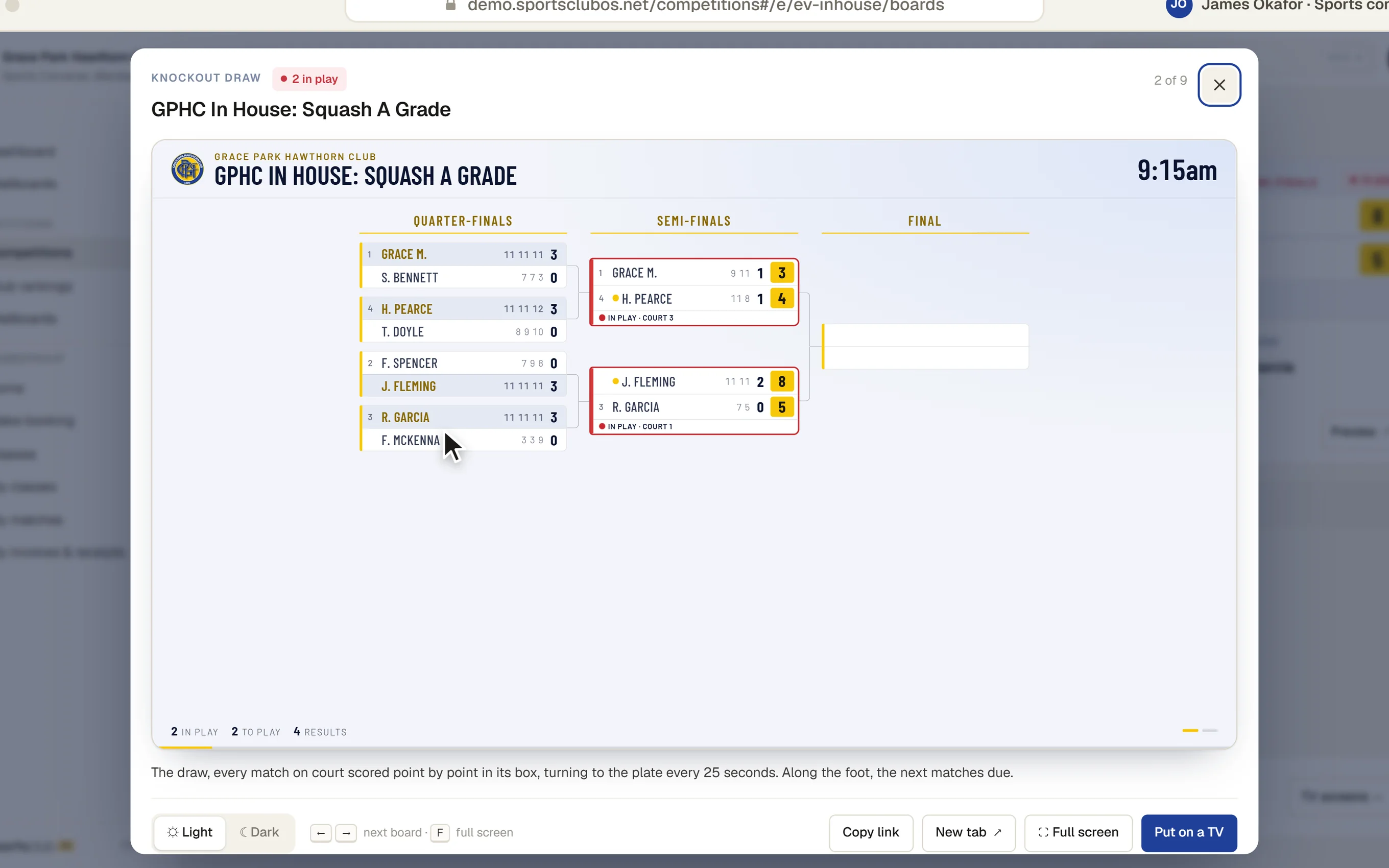Click the empty Final match box
The width and height of the screenshot is (1389, 868).
pyautogui.click(x=925, y=346)
